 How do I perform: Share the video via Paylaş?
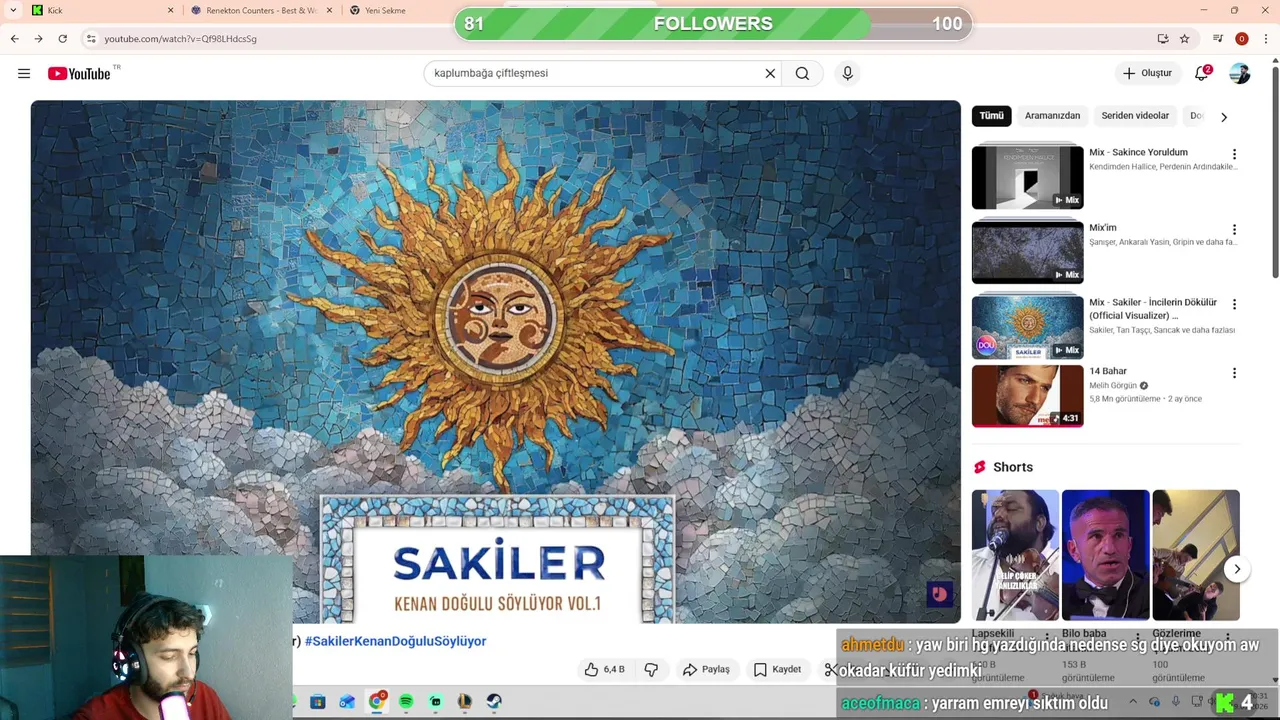click(706, 669)
